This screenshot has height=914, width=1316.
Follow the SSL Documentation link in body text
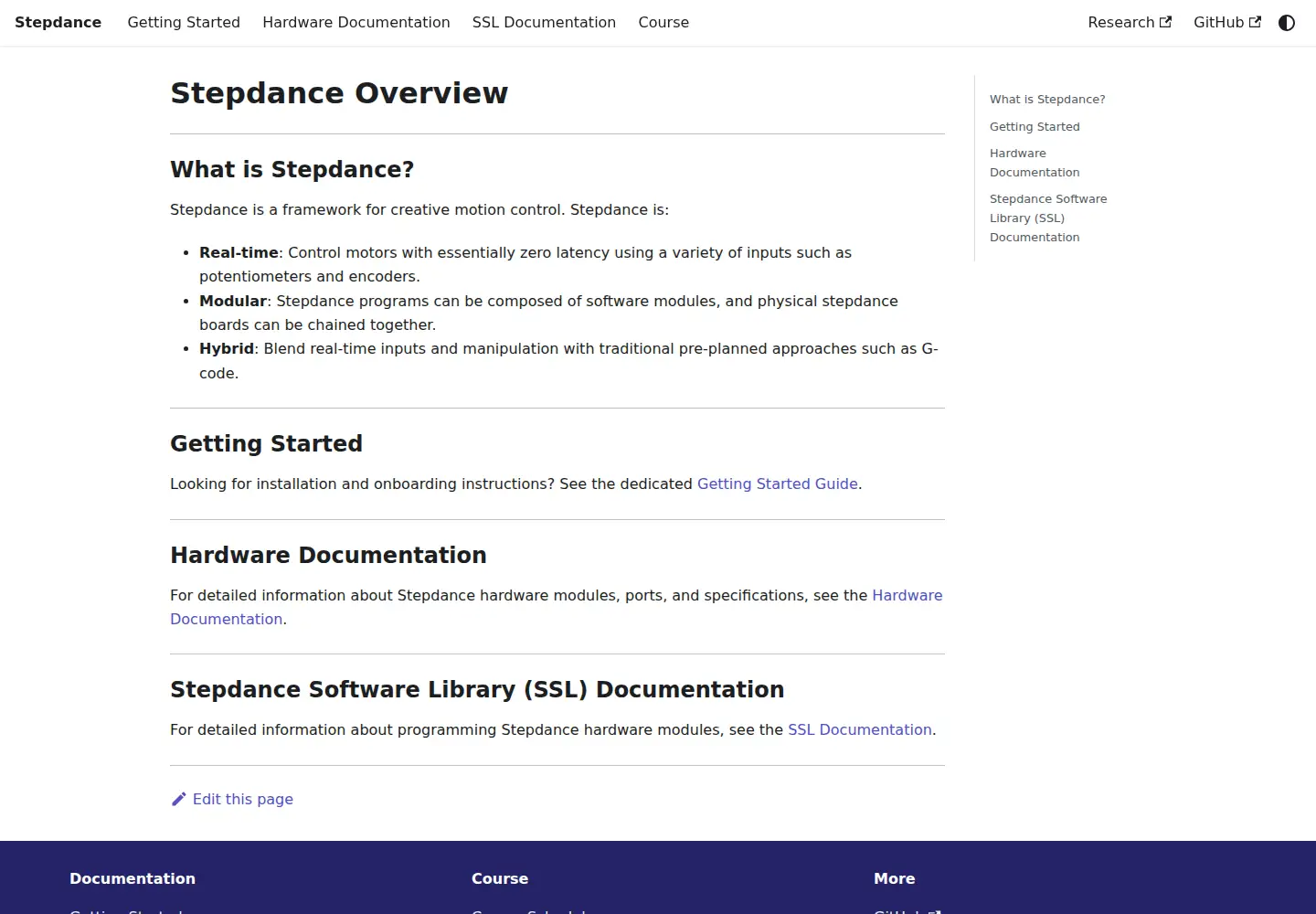(860, 729)
